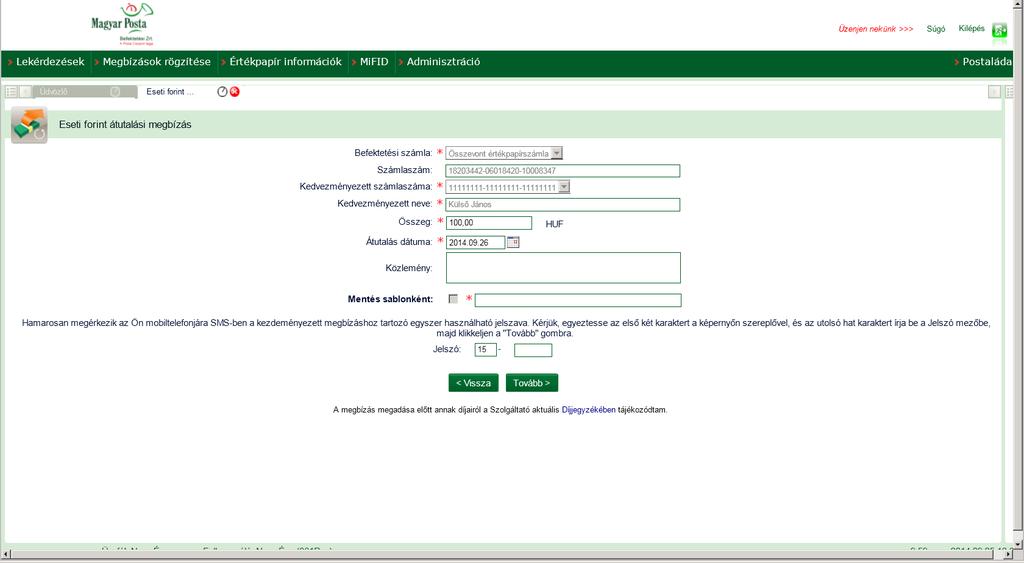Toggle the Mentés sablonként checkbox
This screenshot has height=563, width=1024.
[x=453, y=299]
